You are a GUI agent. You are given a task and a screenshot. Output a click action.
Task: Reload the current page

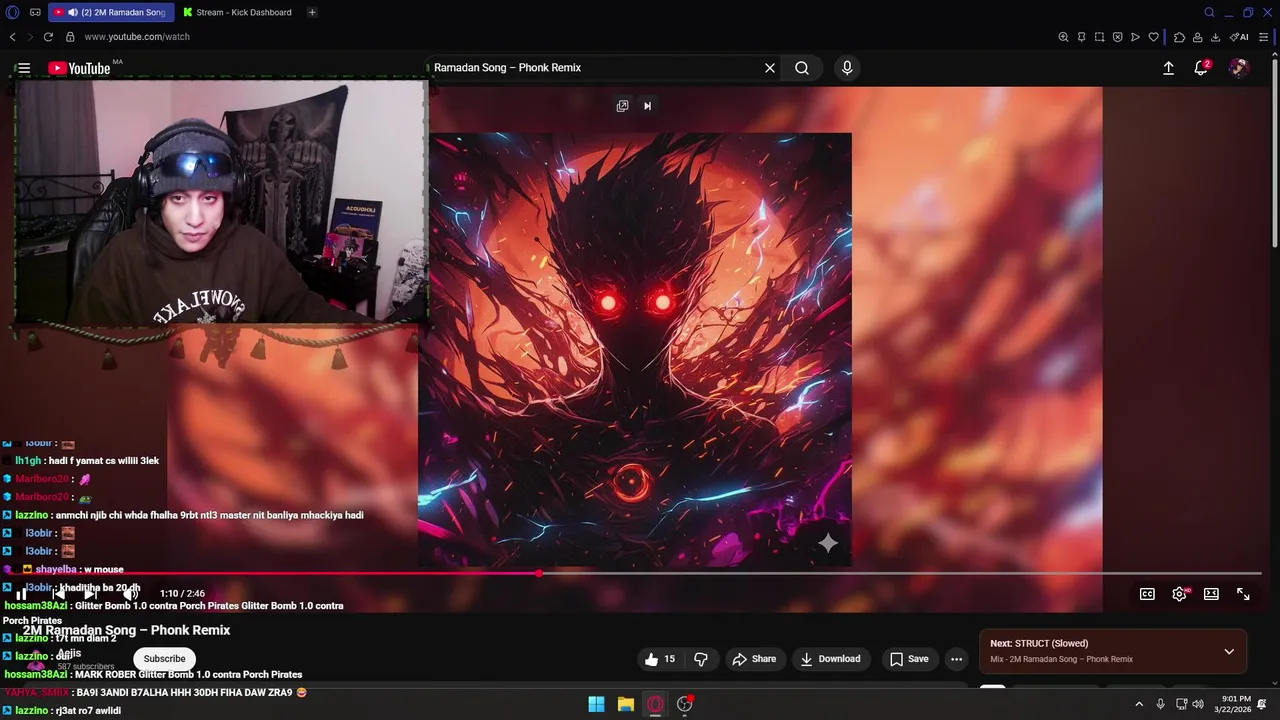(48, 37)
